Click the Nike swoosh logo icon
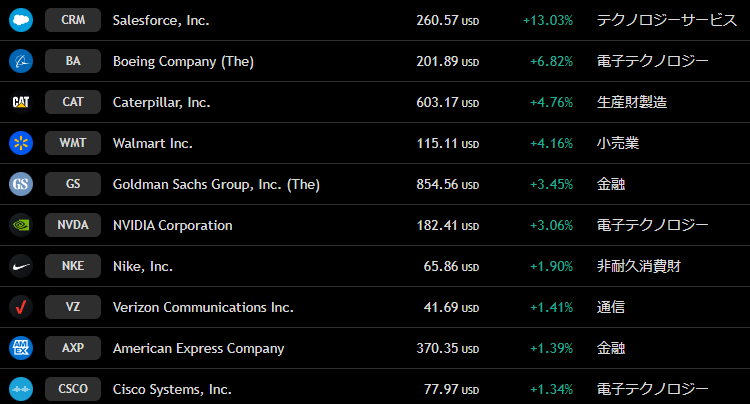The image size is (750, 404). click(x=21, y=266)
